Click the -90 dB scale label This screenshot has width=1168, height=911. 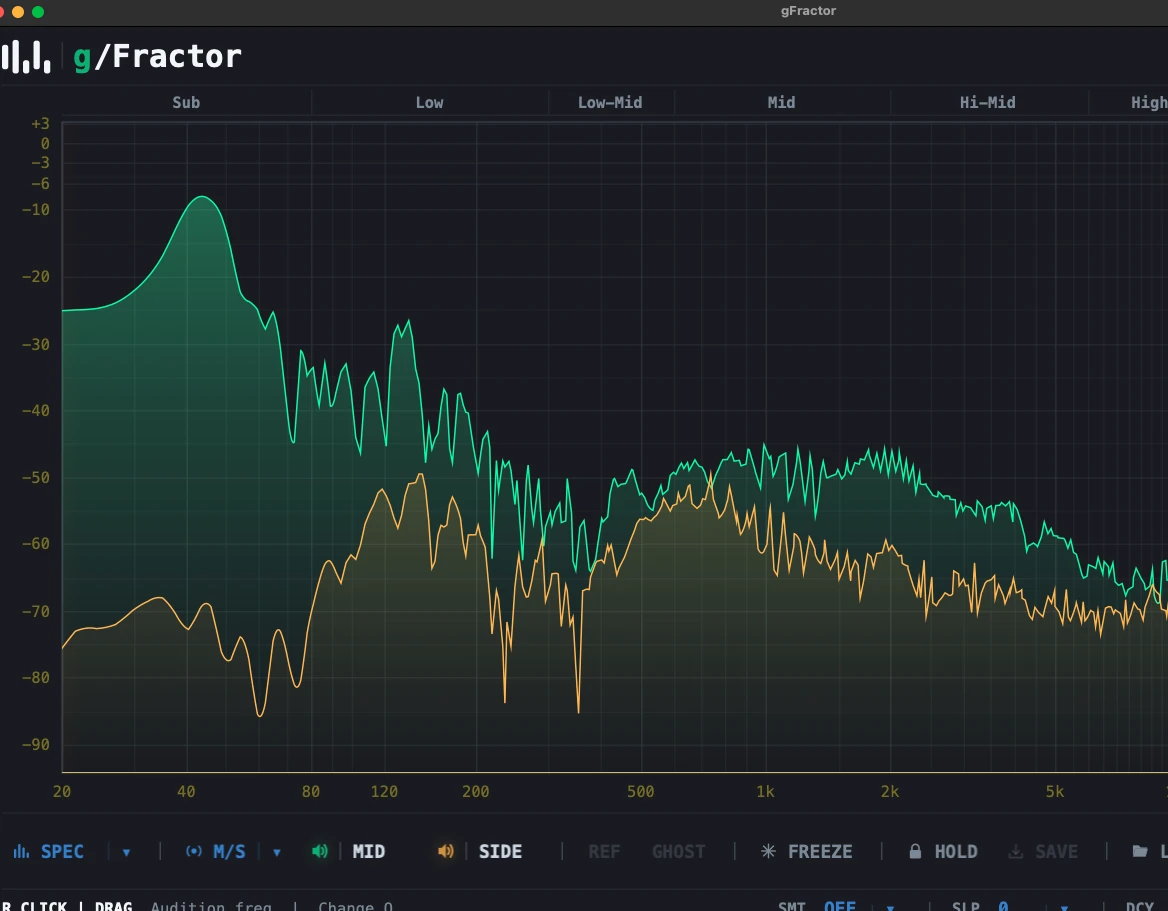click(x=36, y=744)
